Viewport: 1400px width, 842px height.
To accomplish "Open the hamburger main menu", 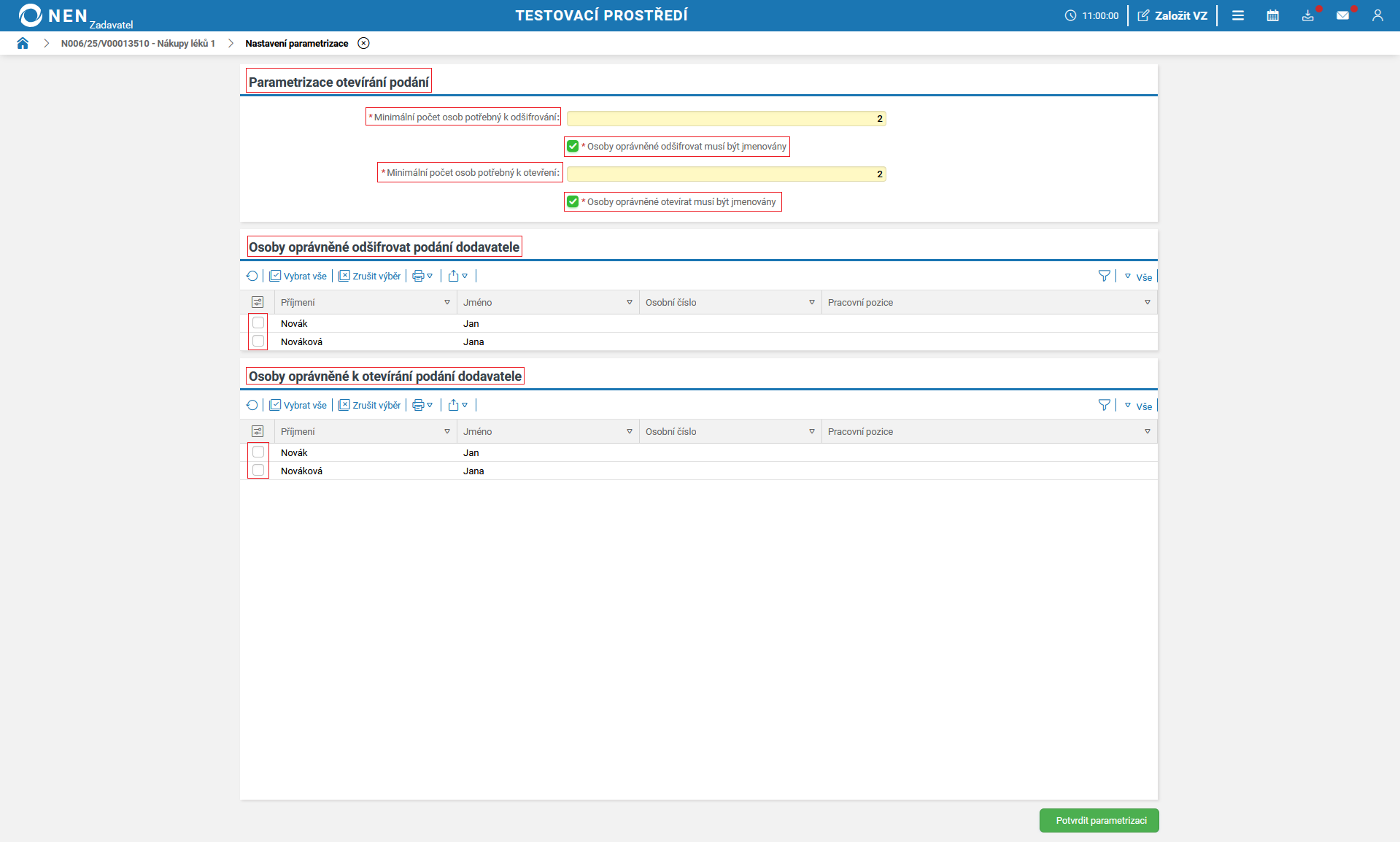I will pos(1238,15).
